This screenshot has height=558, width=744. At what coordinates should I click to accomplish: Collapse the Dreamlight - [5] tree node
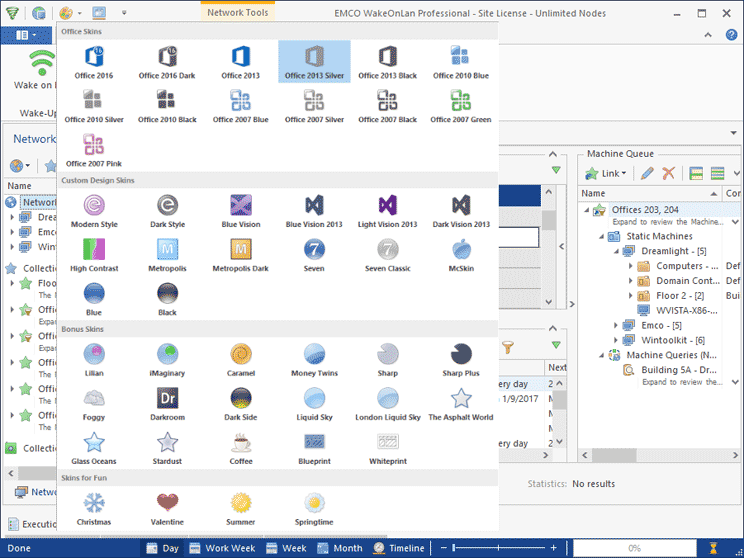(x=617, y=251)
